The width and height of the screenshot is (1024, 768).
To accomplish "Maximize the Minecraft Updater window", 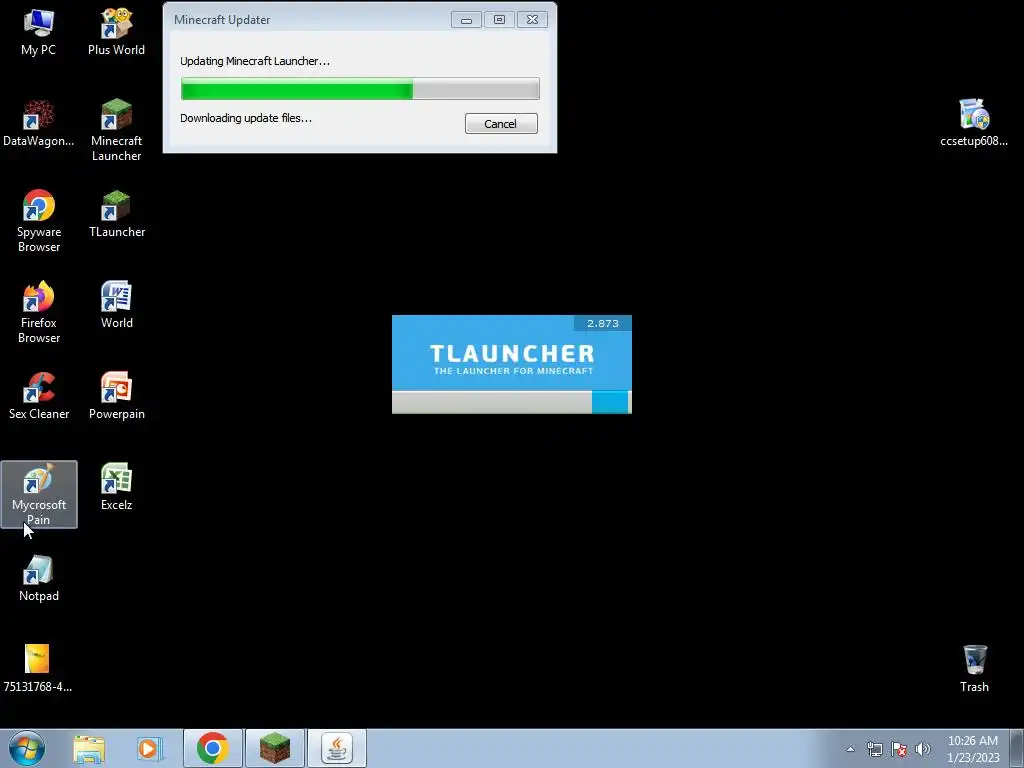I will [x=500, y=20].
